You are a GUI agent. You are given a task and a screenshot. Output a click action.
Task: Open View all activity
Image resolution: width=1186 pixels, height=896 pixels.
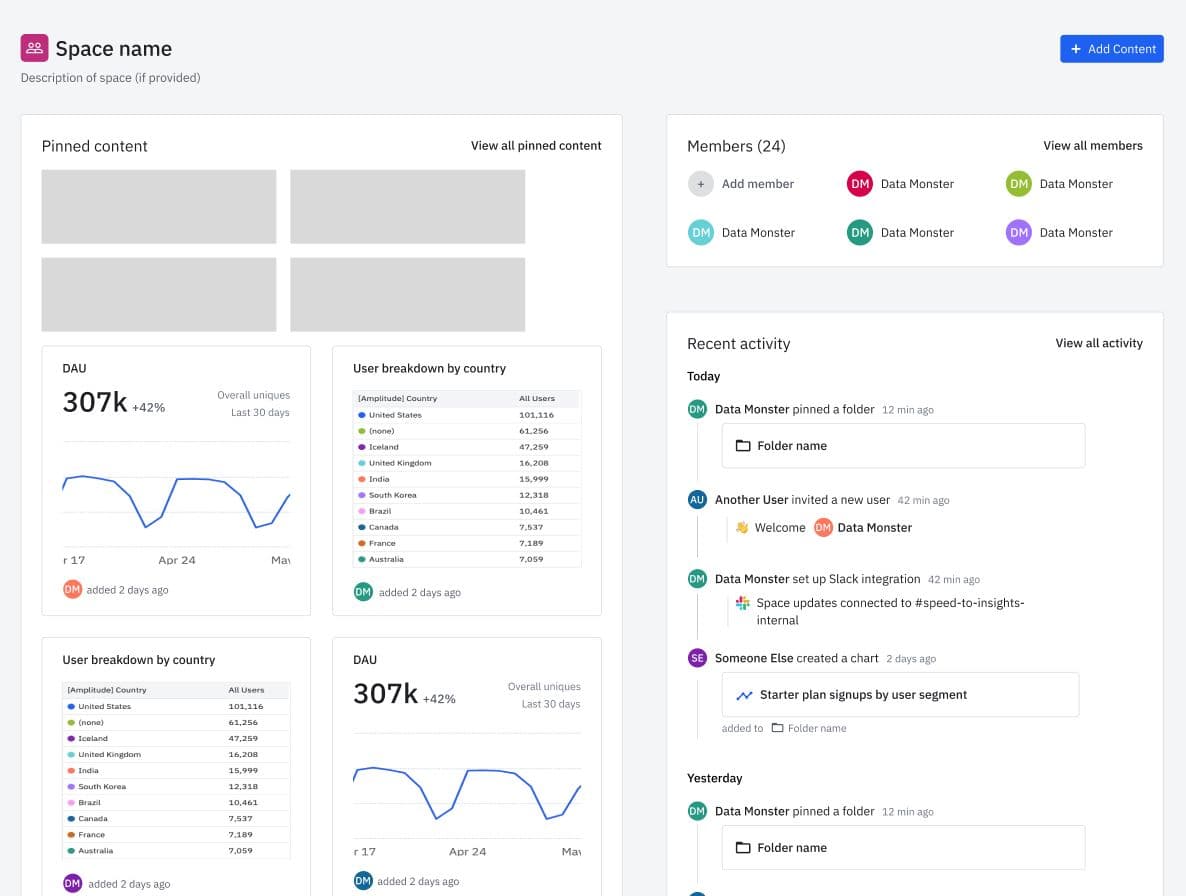(x=1099, y=343)
